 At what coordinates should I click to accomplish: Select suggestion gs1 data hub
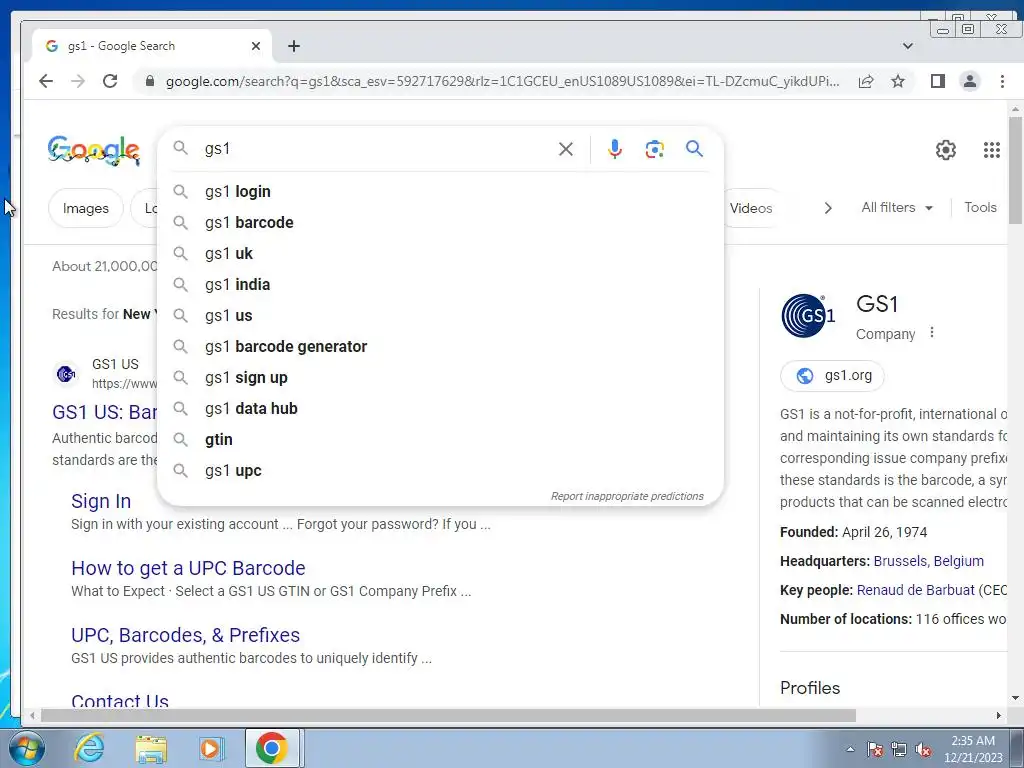441,409
